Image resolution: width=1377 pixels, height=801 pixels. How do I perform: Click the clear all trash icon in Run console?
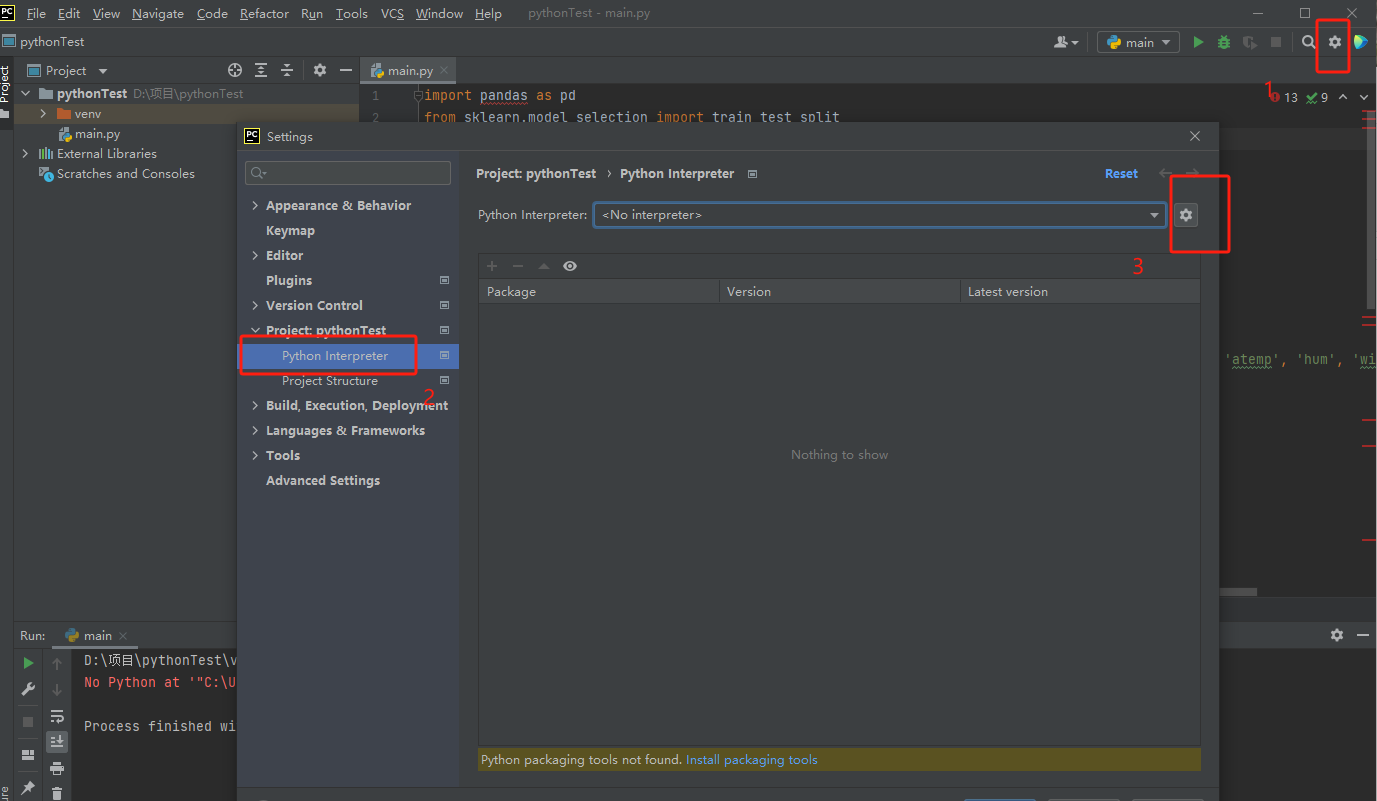tap(57, 793)
